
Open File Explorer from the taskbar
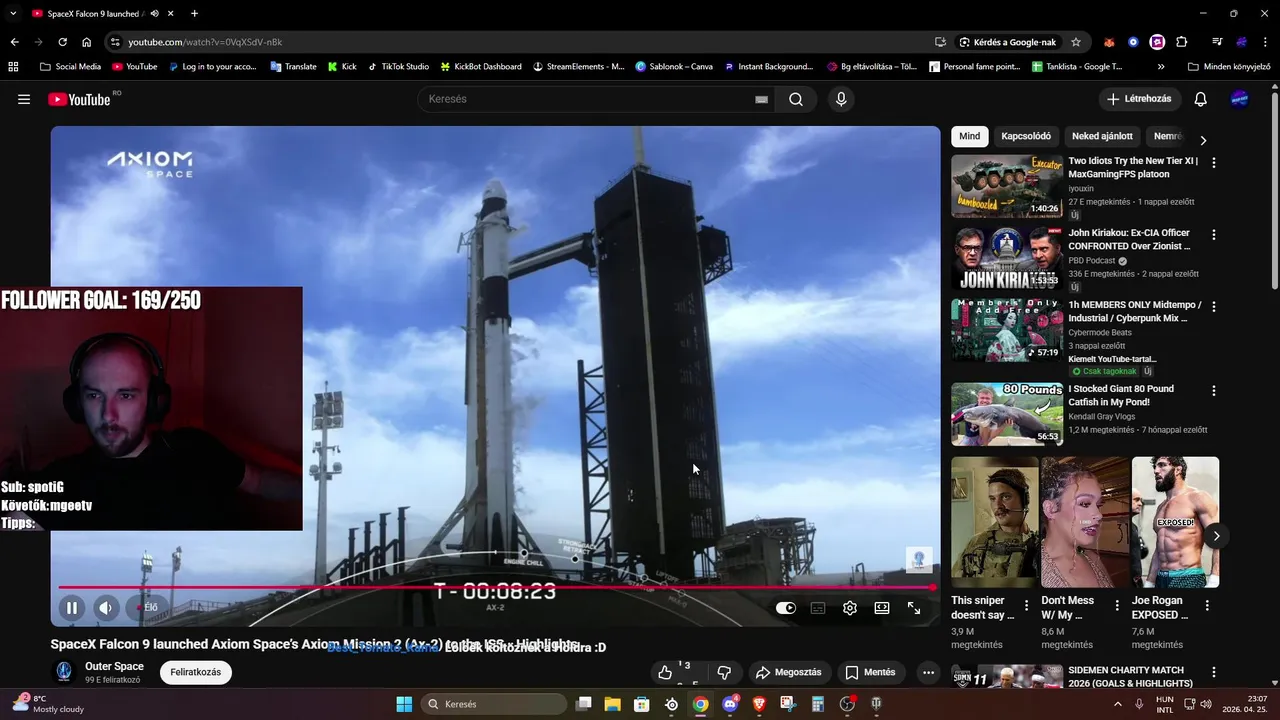(613, 704)
